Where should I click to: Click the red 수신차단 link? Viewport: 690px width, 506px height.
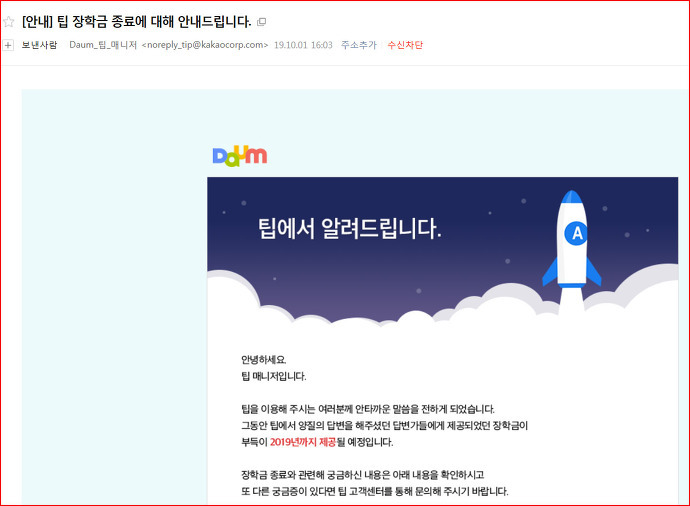405,45
